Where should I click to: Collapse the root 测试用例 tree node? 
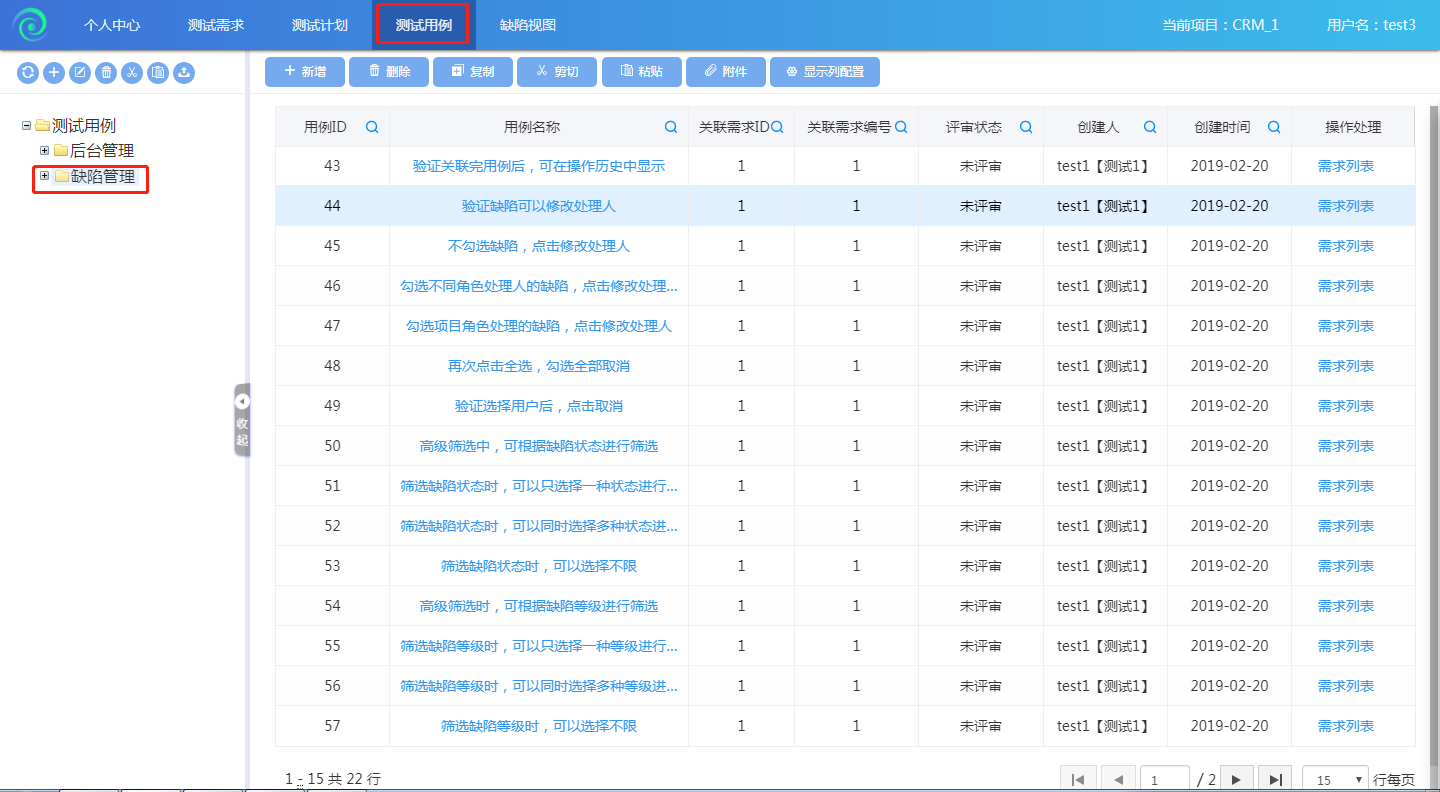pos(26,125)
